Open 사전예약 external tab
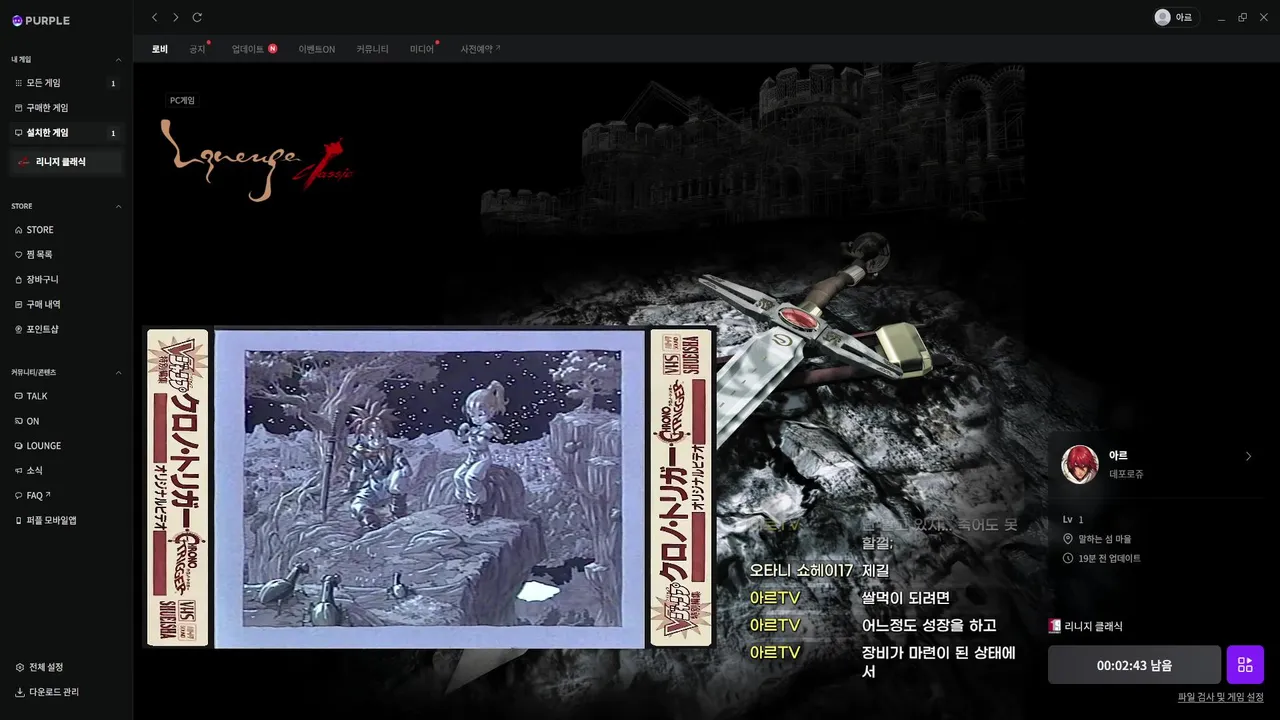Image resolution: width=1280 pixels, height=720 pixels. pos(480,49)
